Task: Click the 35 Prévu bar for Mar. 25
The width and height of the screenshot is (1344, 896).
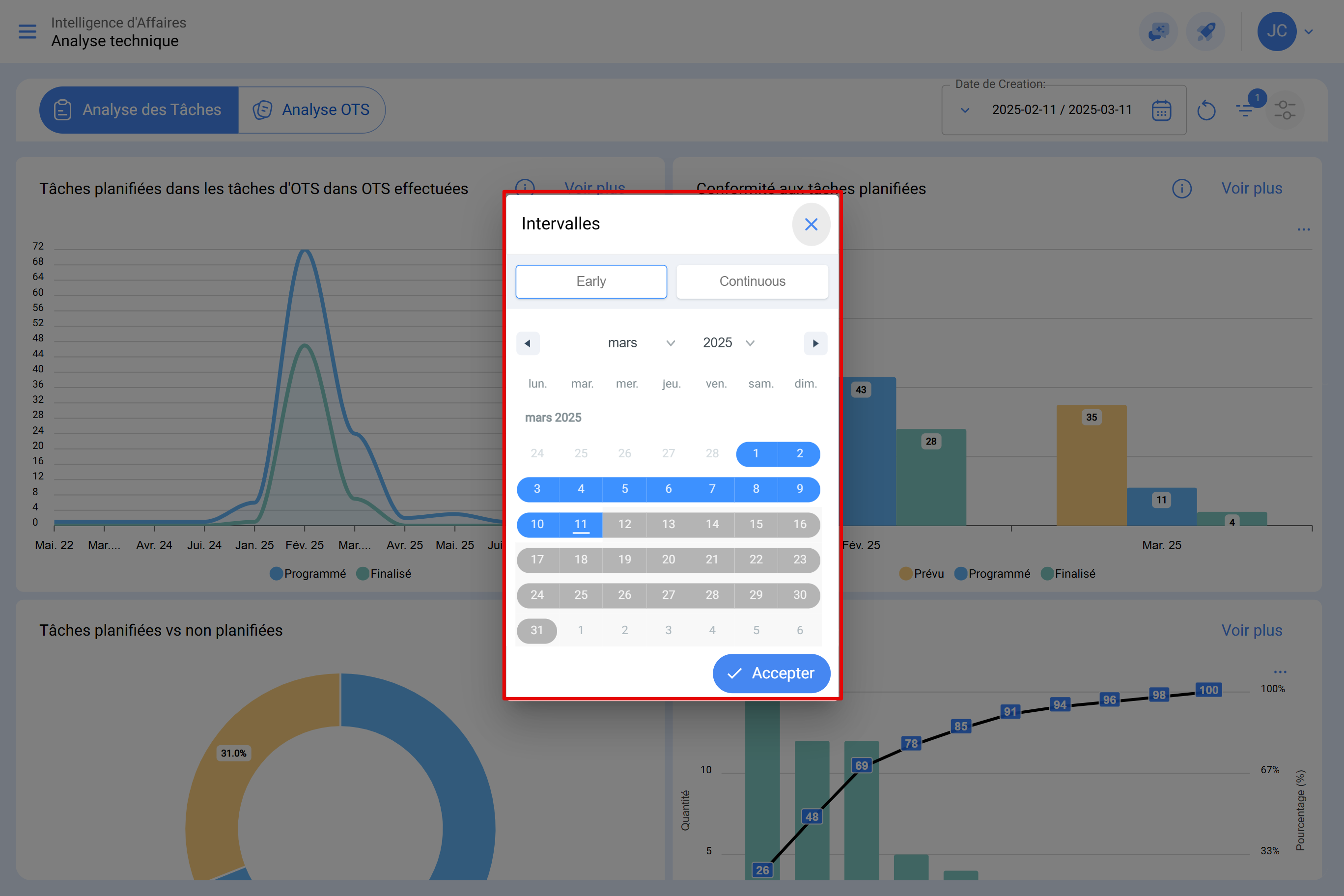Action: click(x=1092, y=465)
